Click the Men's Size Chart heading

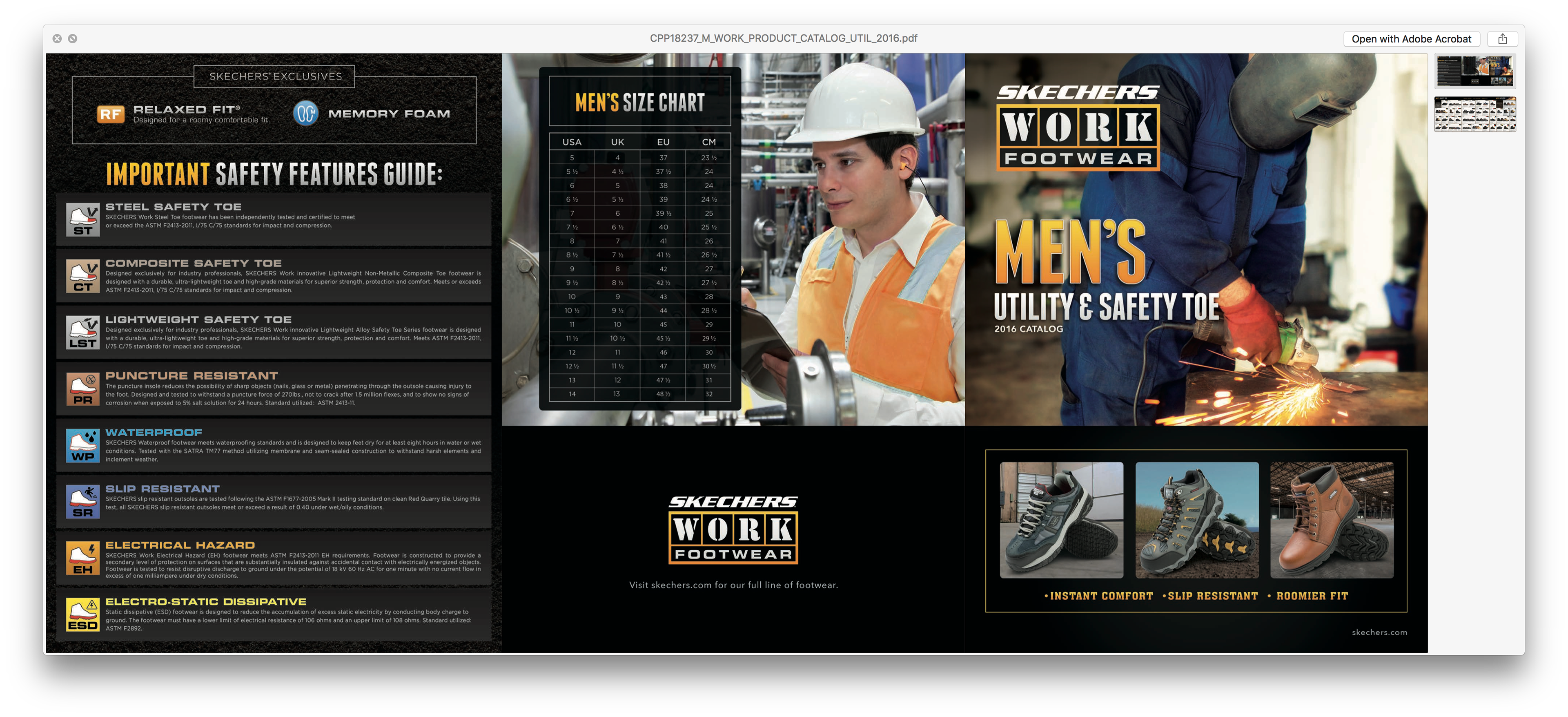tap(640, 103)
